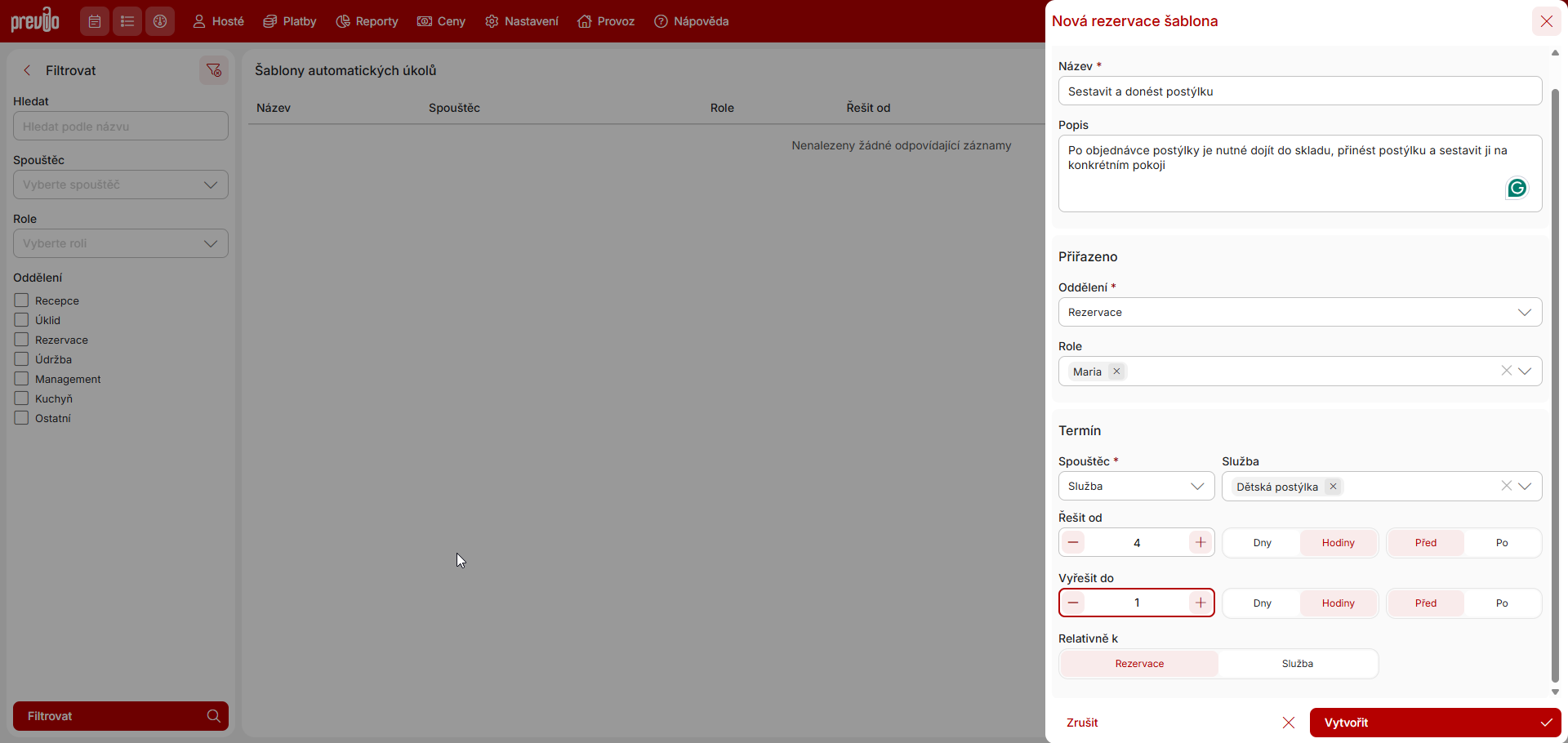Open the Vyberte roli dropdown

(121, 243)
